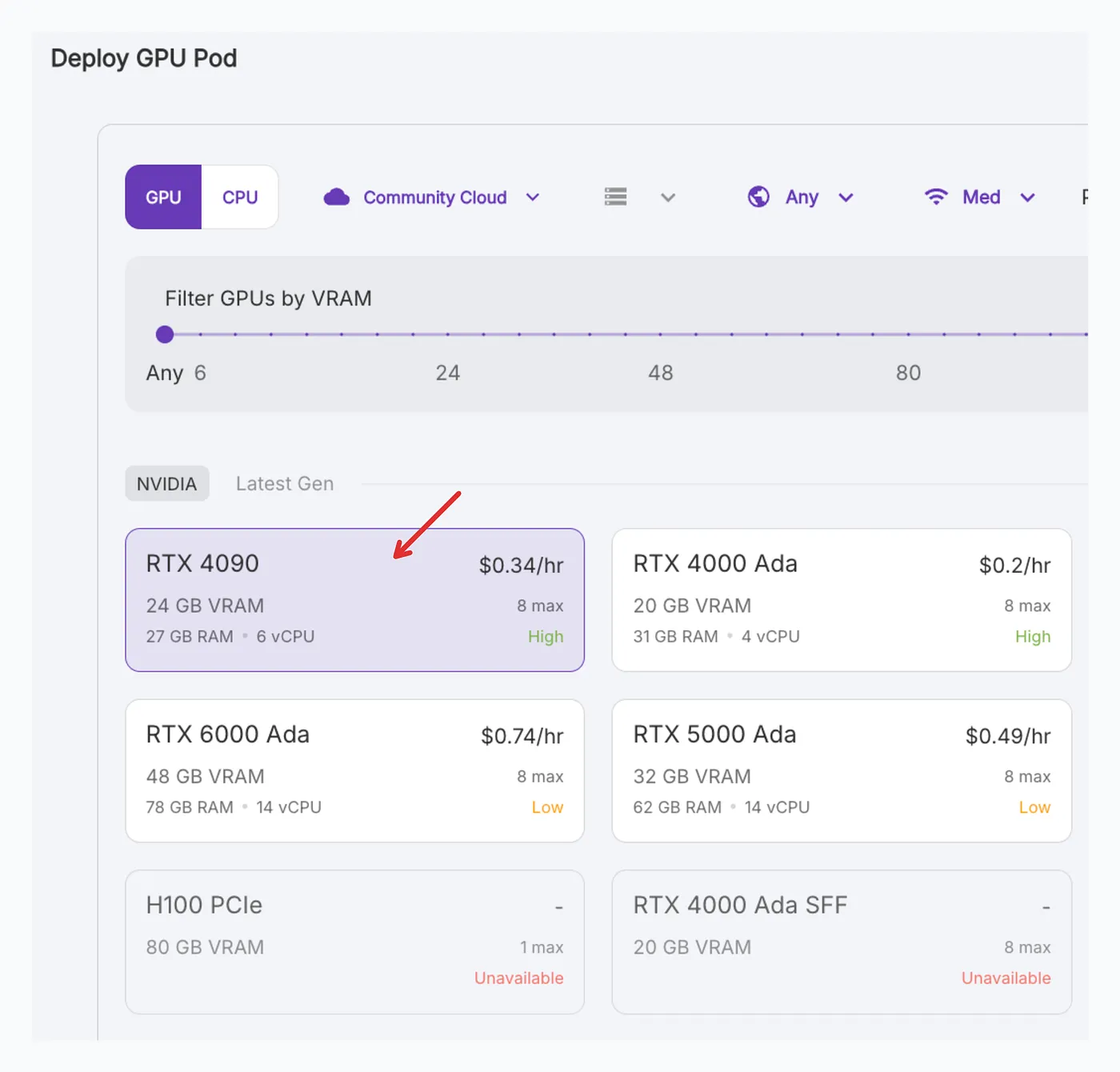Click the 78 GB RAM spec text
1120x1072 pixels.
(x=190, y=808)
